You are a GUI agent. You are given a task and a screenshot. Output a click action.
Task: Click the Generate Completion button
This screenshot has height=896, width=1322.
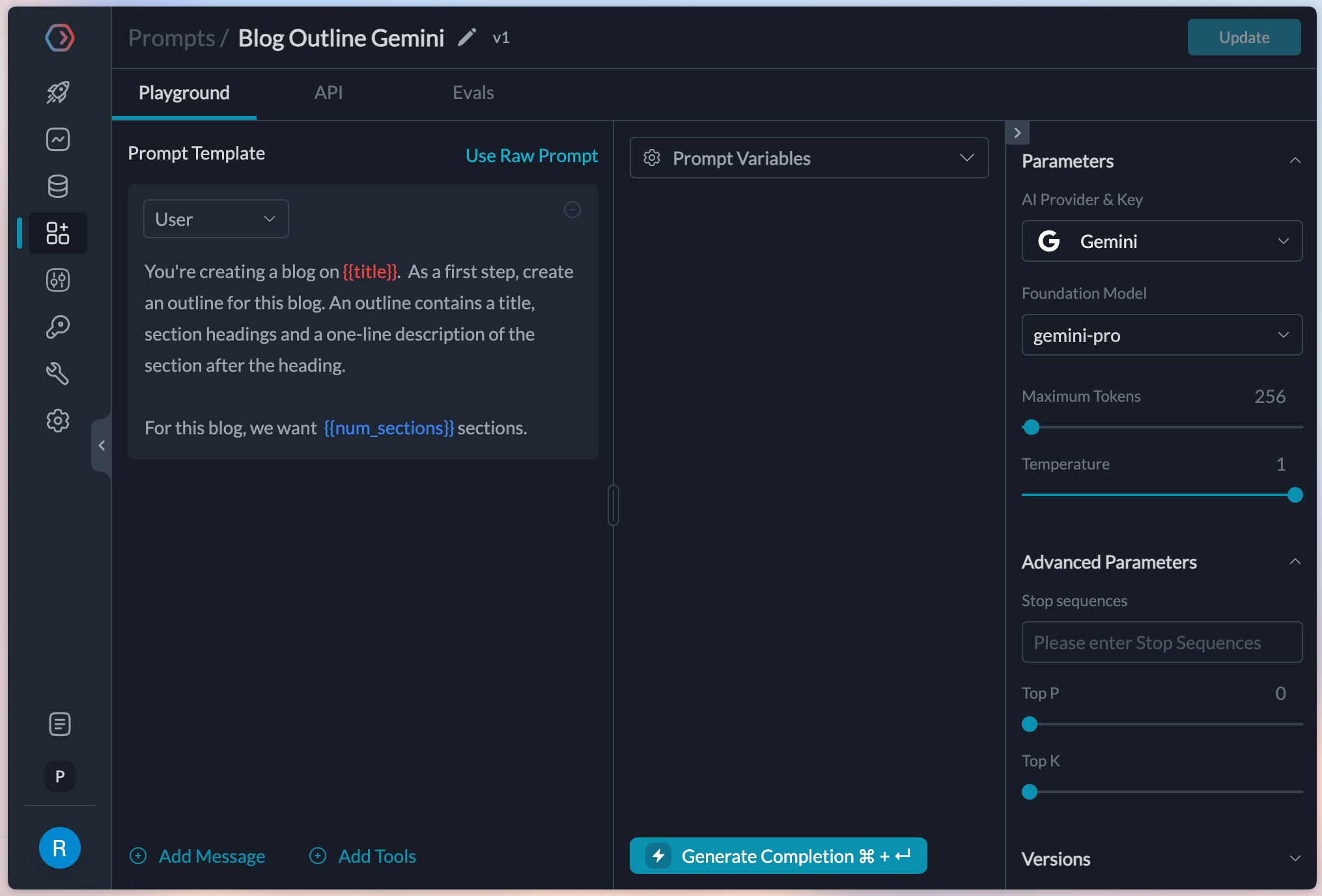click(x=778, y=856)
